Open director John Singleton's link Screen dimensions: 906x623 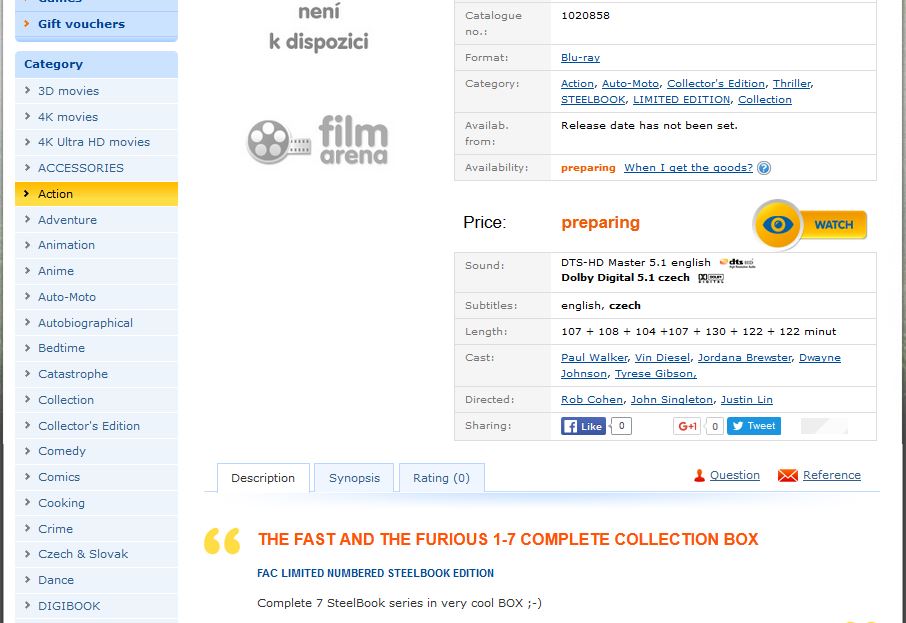(672, 400)
